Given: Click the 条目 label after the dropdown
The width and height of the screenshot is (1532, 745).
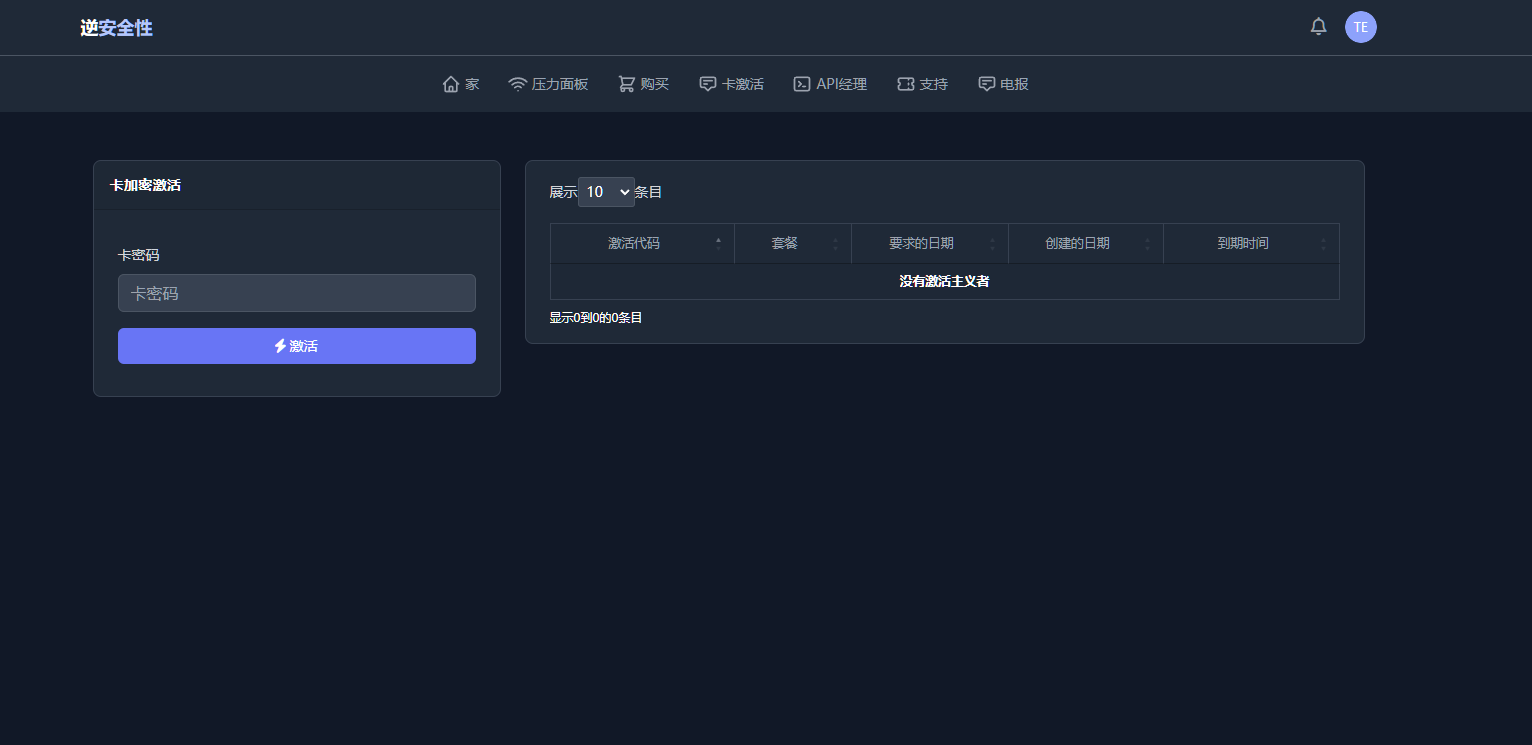Looking at the screenshot, I should [x=648, y=192].
